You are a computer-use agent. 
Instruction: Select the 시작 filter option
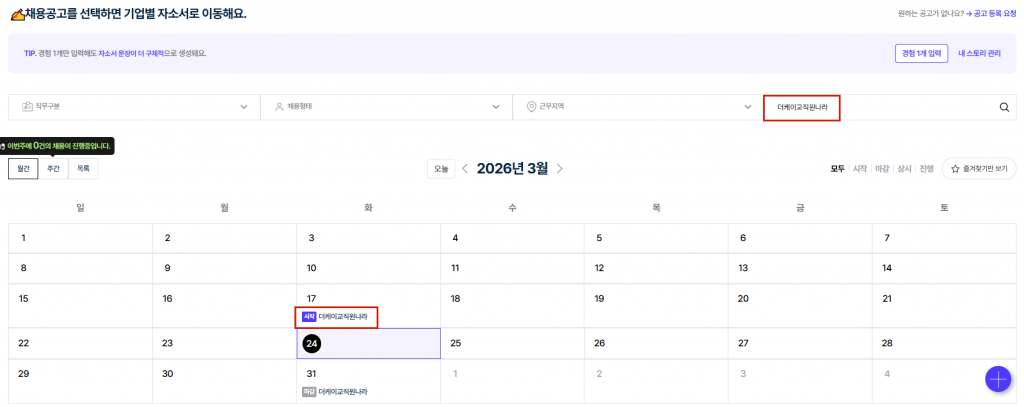(859, 169)
